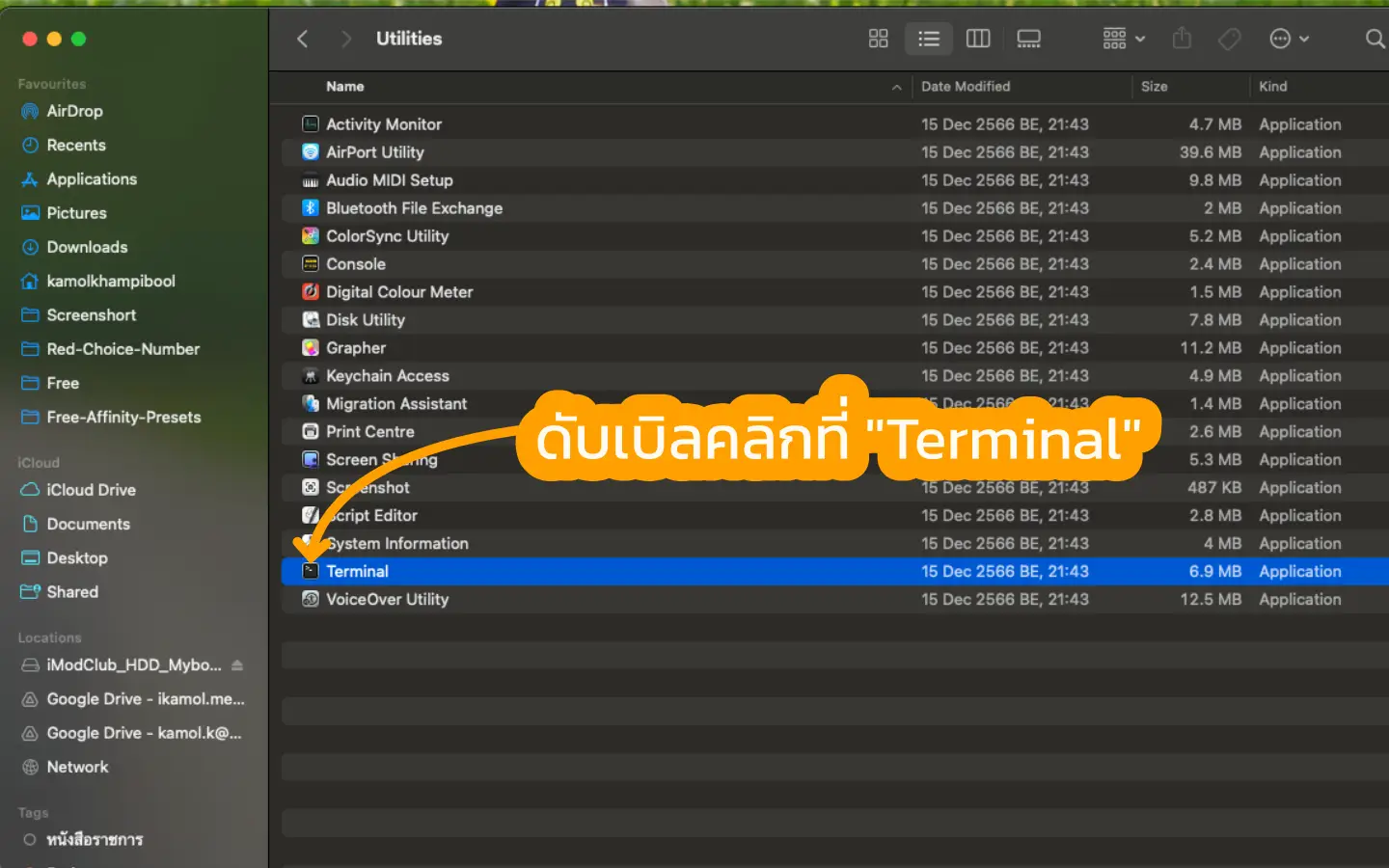Select the Bluetooth File Exchange icon
The height and width of the screenshot is (868, 1389).
pyautogui.click(x=311, y=208)
